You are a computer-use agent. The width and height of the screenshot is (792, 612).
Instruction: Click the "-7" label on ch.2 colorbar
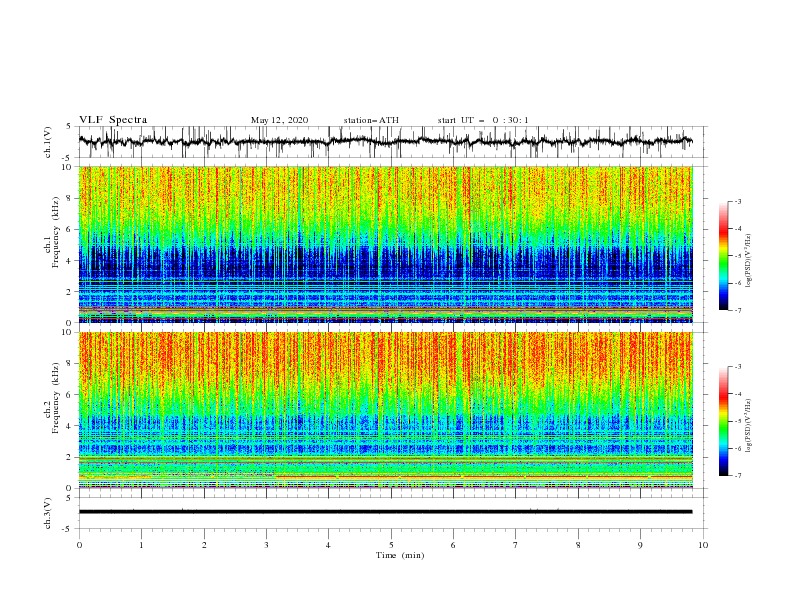click(x=738, y=475)
